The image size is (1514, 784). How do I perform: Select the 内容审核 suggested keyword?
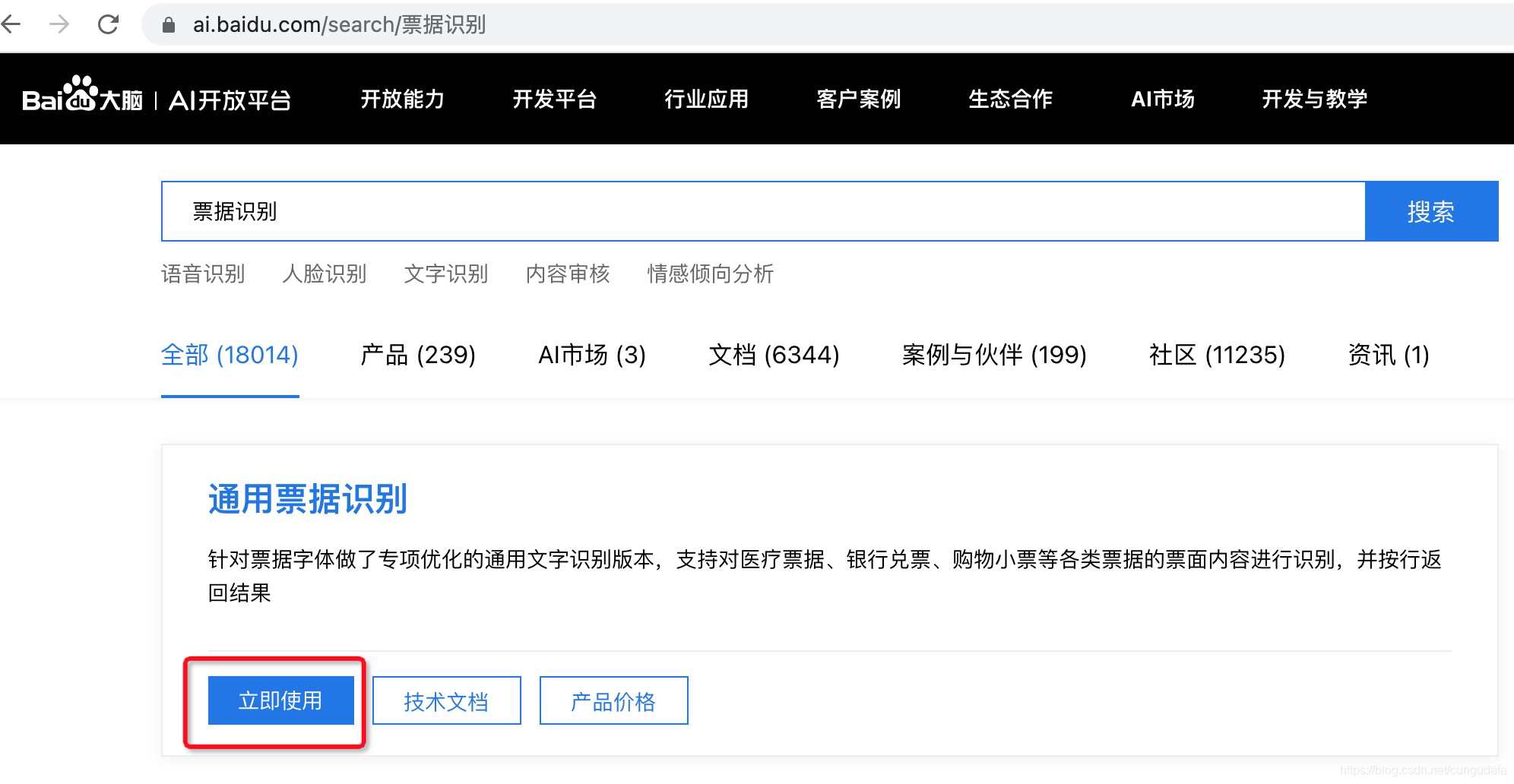click(568, 273)
